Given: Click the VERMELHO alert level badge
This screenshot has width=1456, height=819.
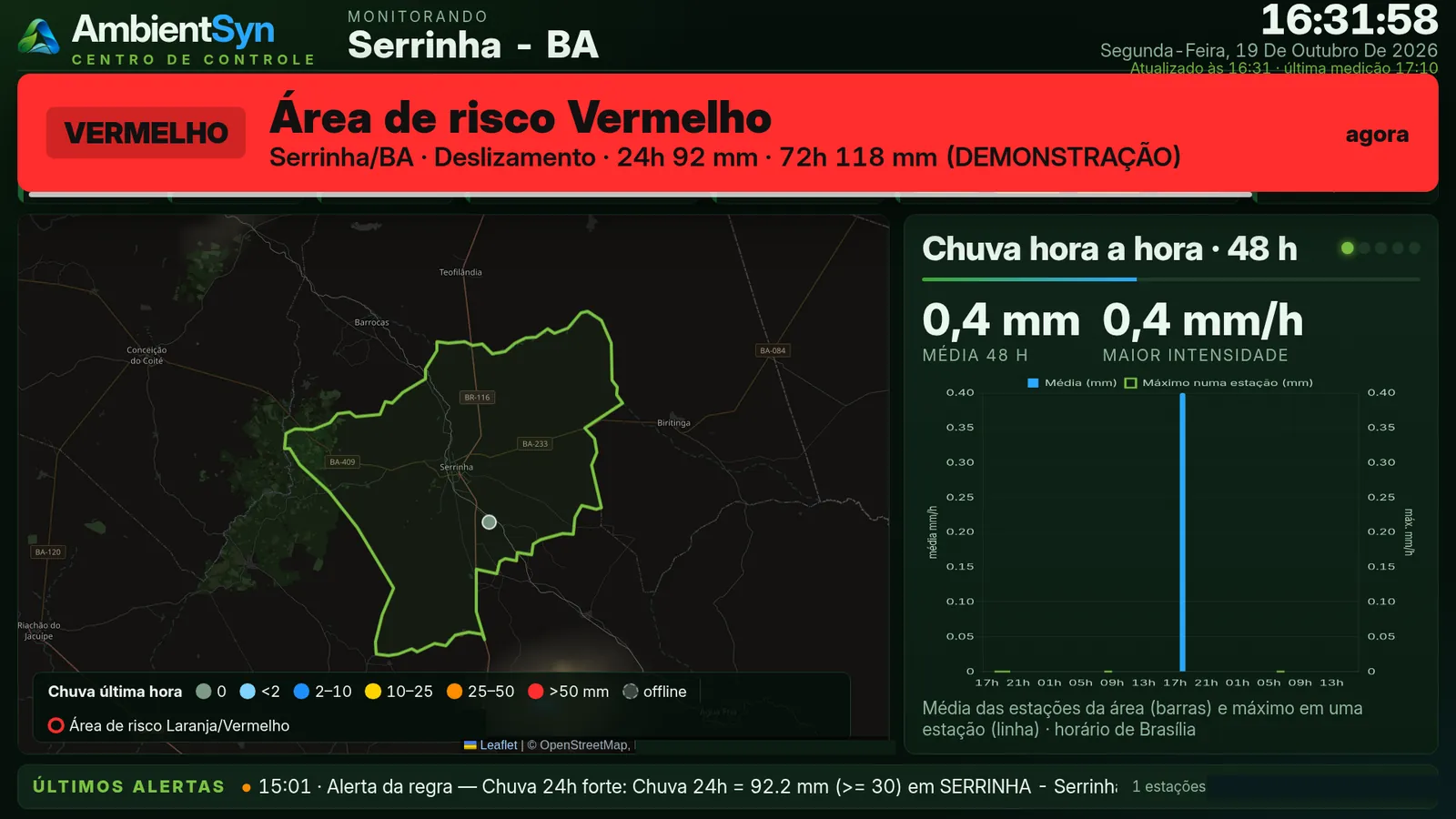Looking at the screenshot, I should coord(147,133).
